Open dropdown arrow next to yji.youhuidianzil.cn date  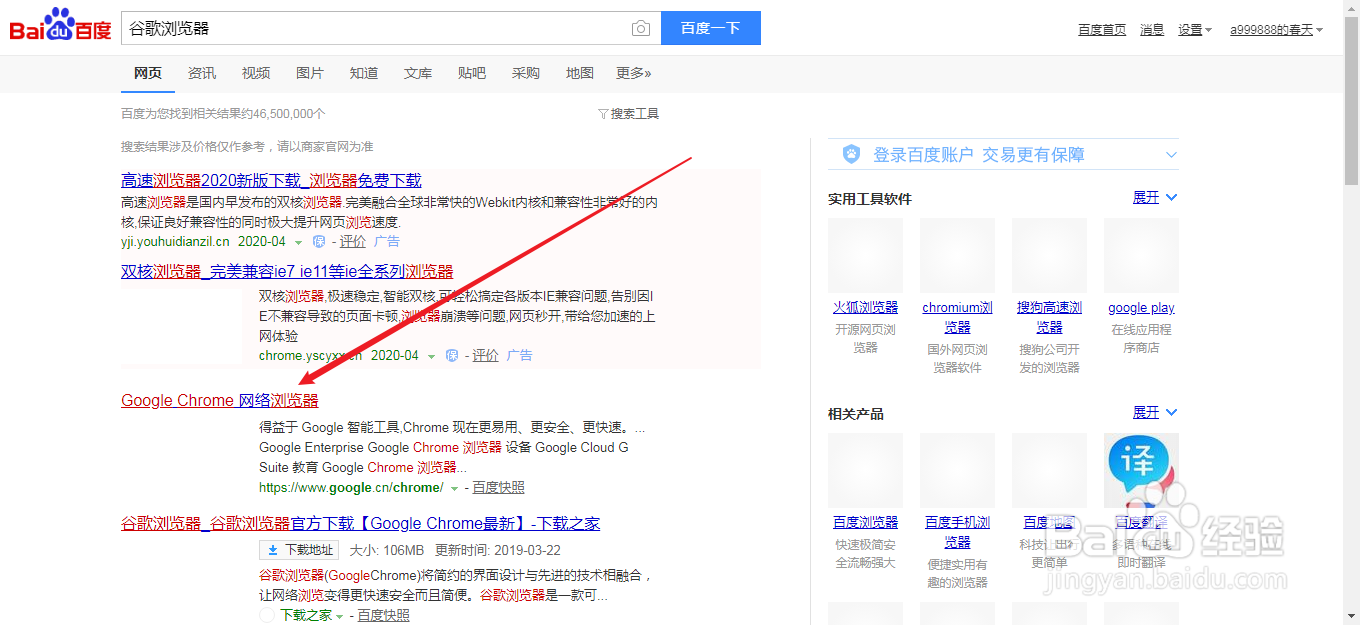pos(298,243)
